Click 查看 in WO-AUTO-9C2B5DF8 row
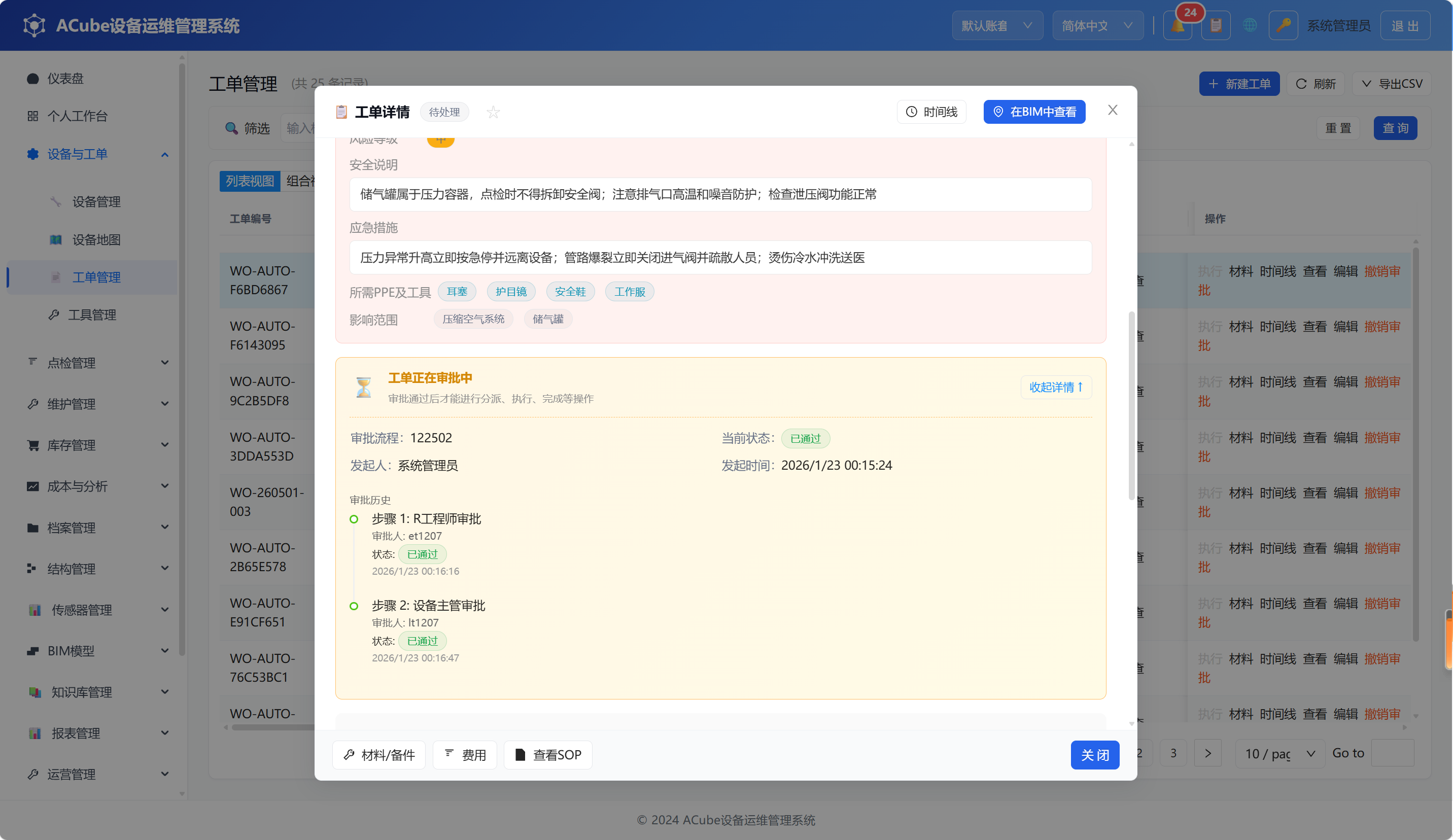This screenshot has width=1453, height=840. (1314, 381)
